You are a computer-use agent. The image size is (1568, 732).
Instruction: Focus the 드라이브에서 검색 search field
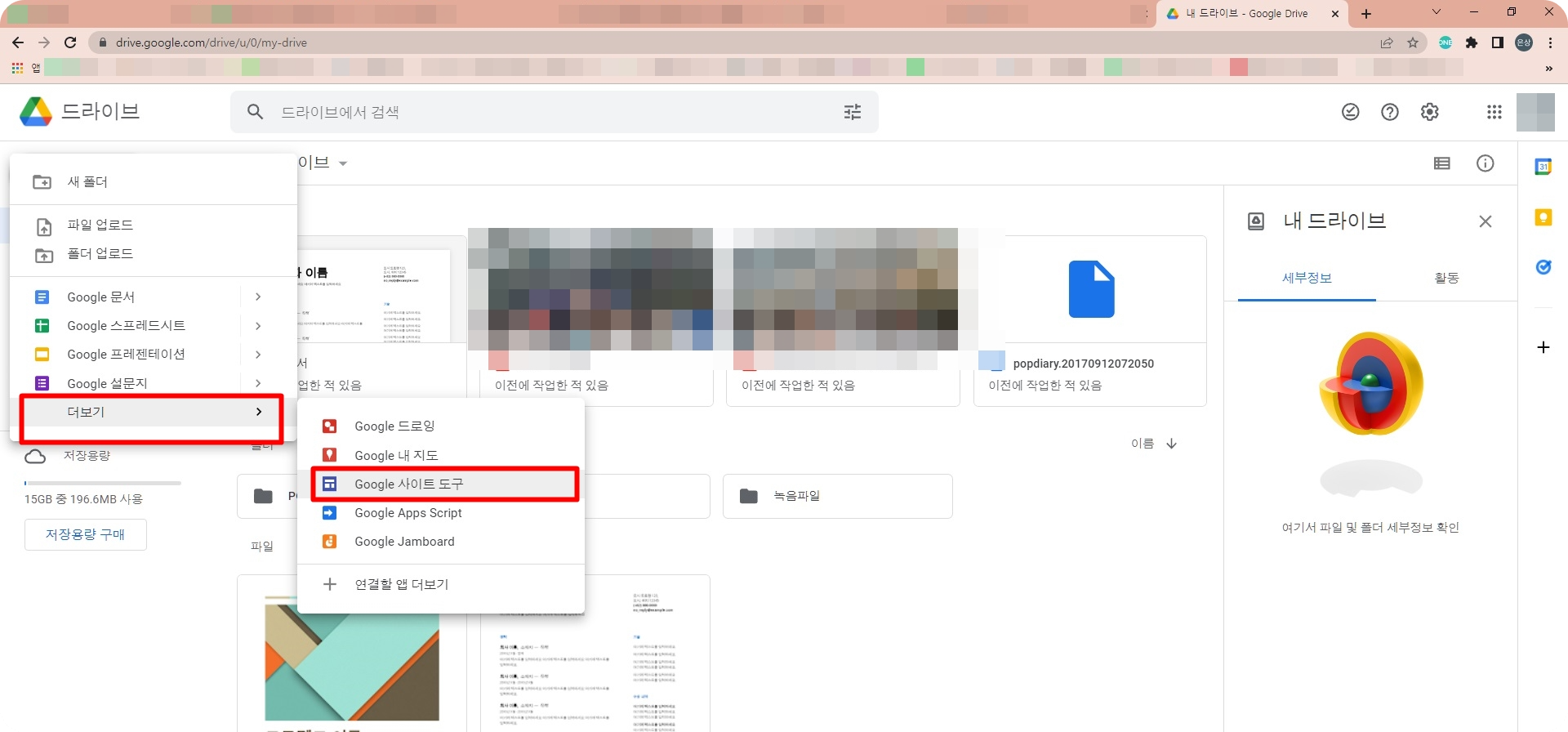[555, 112]
